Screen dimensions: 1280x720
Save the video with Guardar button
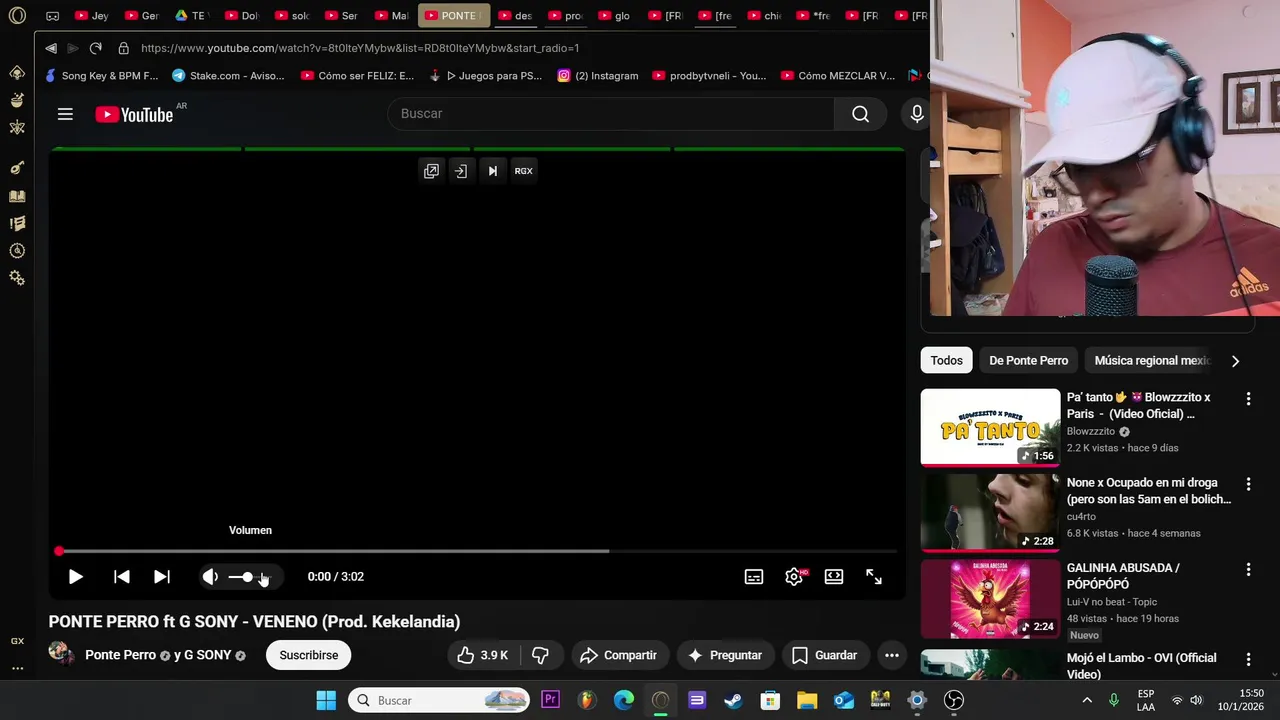(x=824, y=655)
